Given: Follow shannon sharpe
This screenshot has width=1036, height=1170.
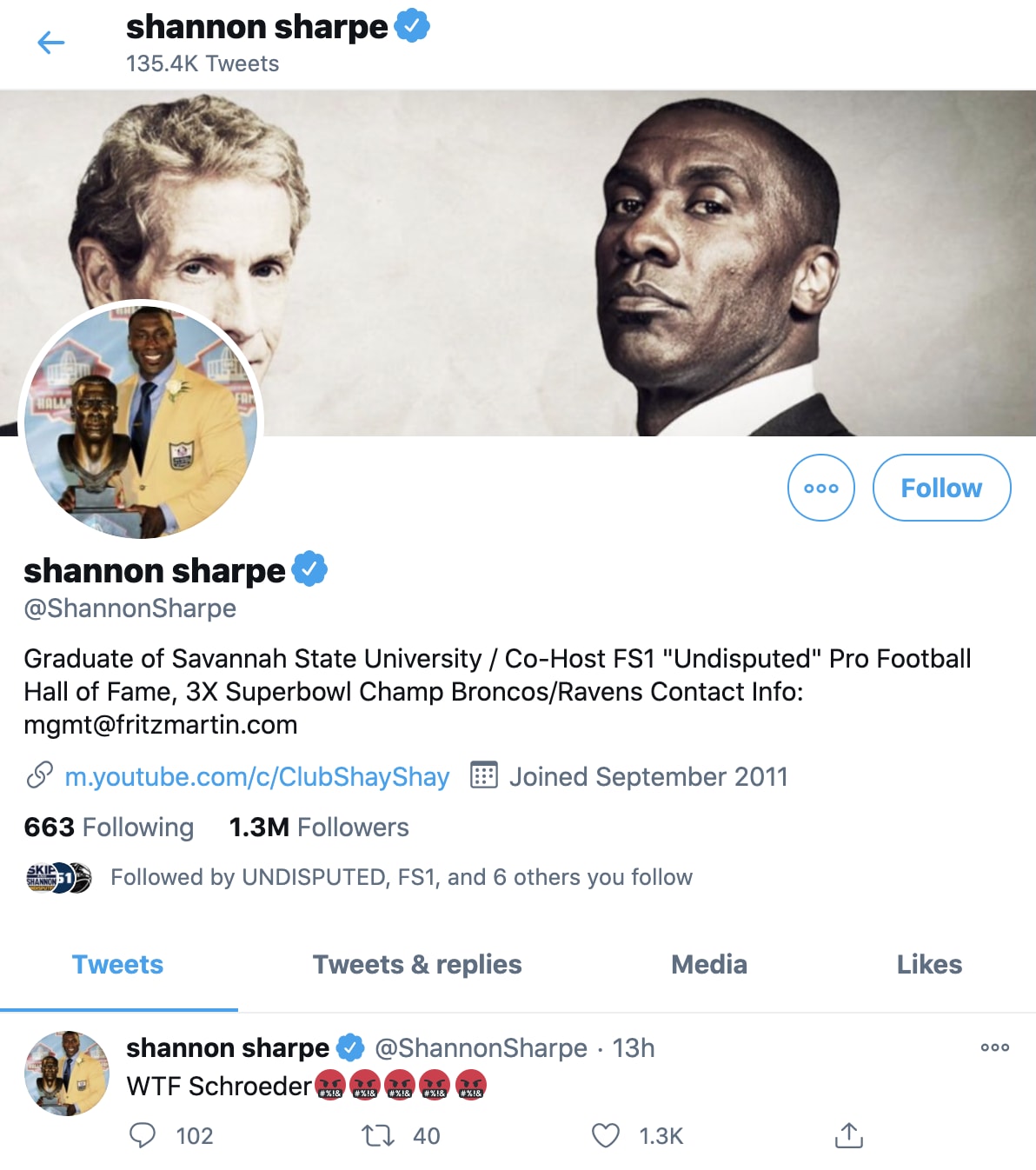Looking at the screenshot, I should coord(941,488).
